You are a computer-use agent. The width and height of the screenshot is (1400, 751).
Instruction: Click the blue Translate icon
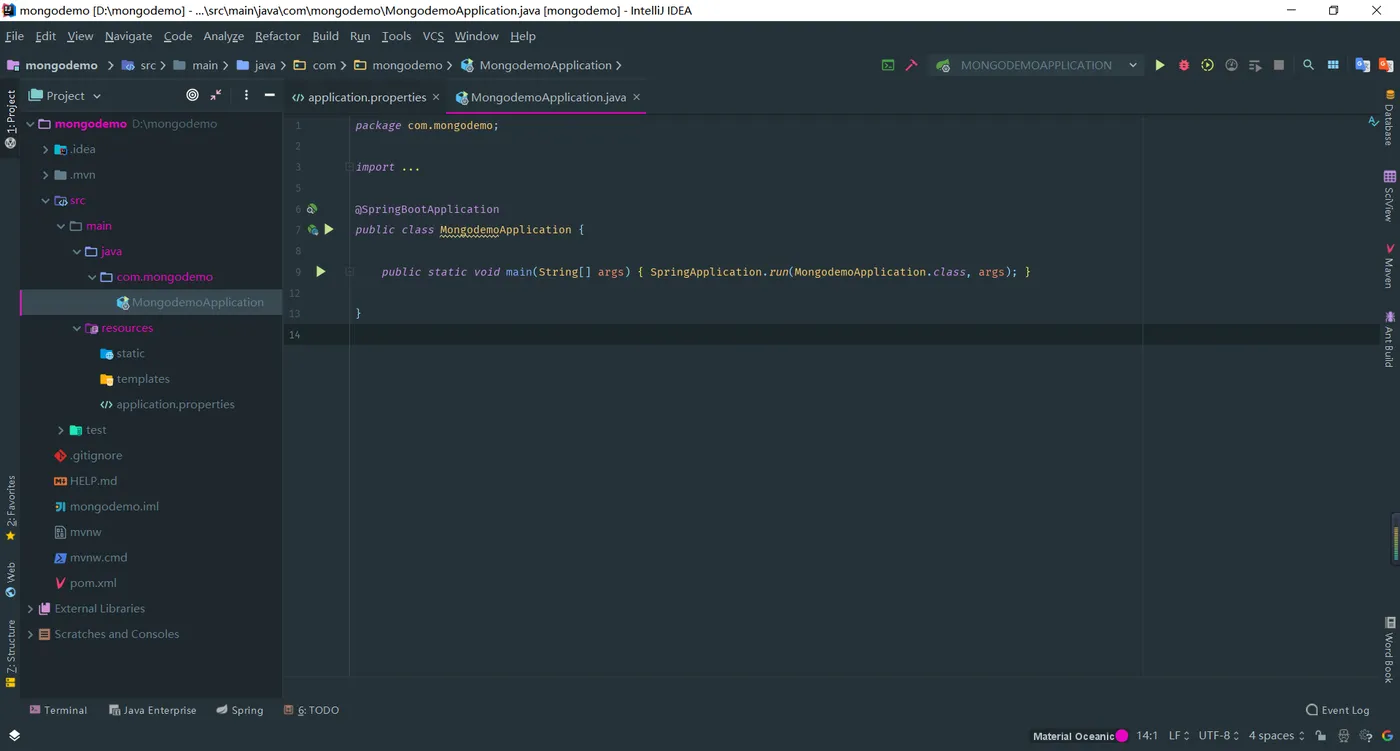(1362, 65)
